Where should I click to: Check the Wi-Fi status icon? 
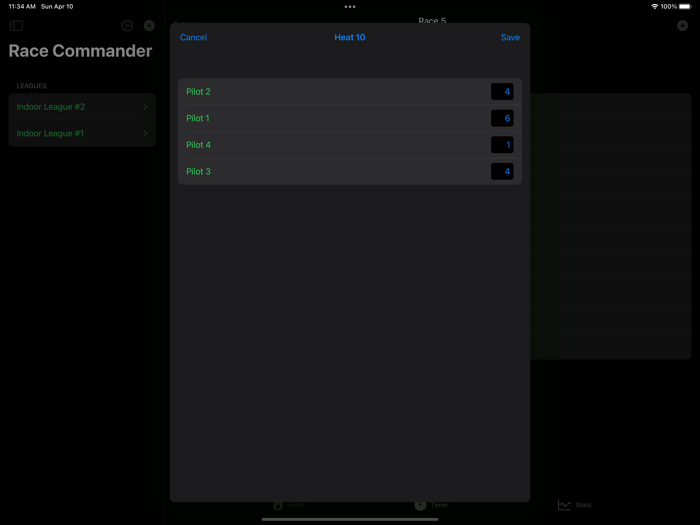(654, 7)
